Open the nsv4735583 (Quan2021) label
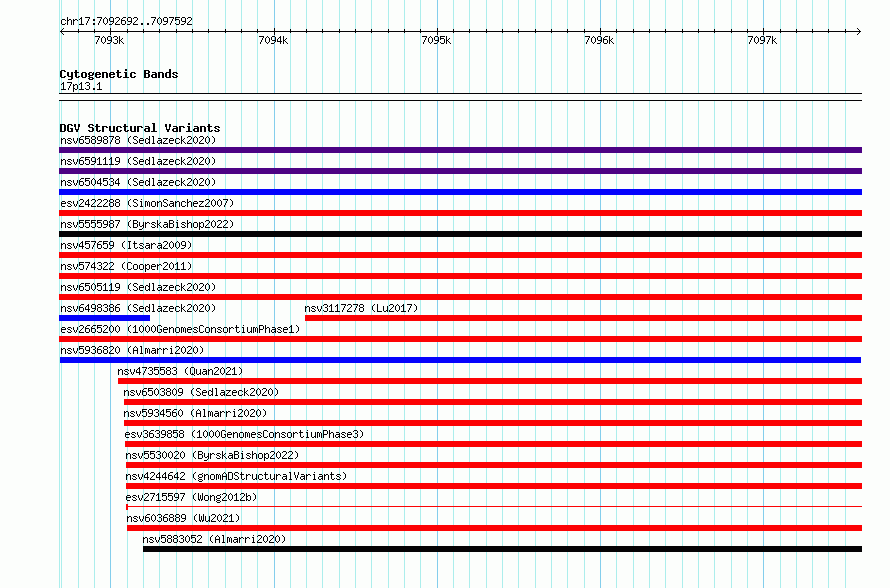 [180, 371]
